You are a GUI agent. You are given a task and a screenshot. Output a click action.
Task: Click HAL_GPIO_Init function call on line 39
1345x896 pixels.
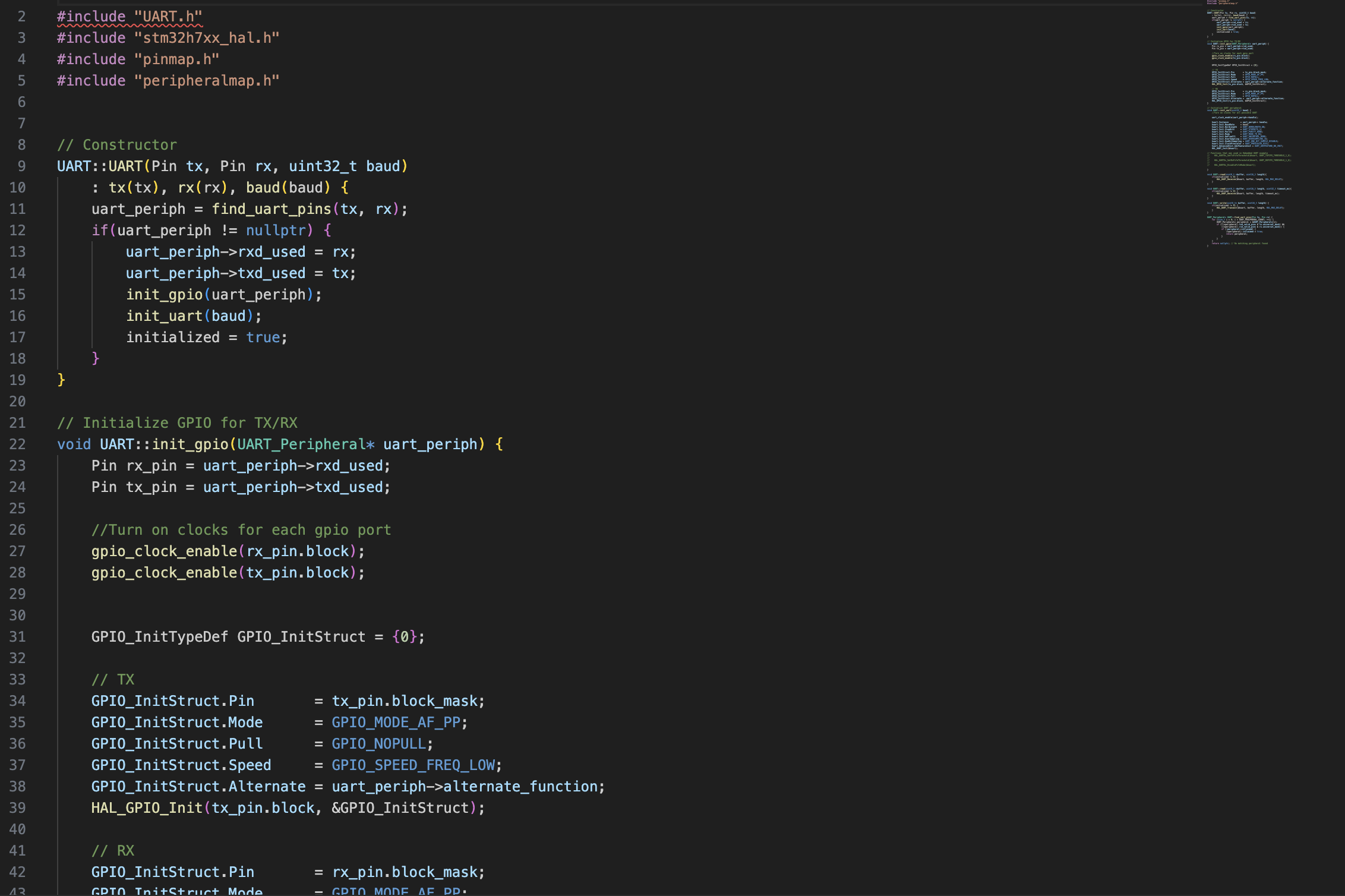147,808
